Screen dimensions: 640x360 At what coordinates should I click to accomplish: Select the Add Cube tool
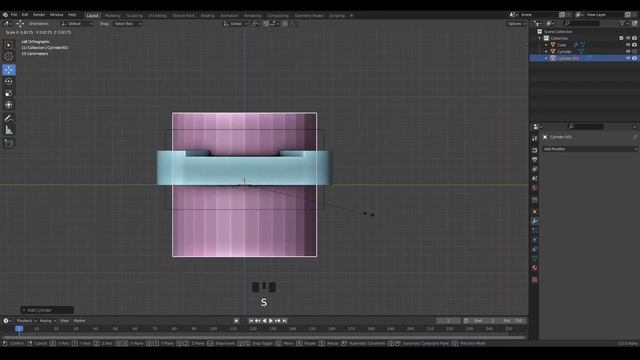(9, 144)
